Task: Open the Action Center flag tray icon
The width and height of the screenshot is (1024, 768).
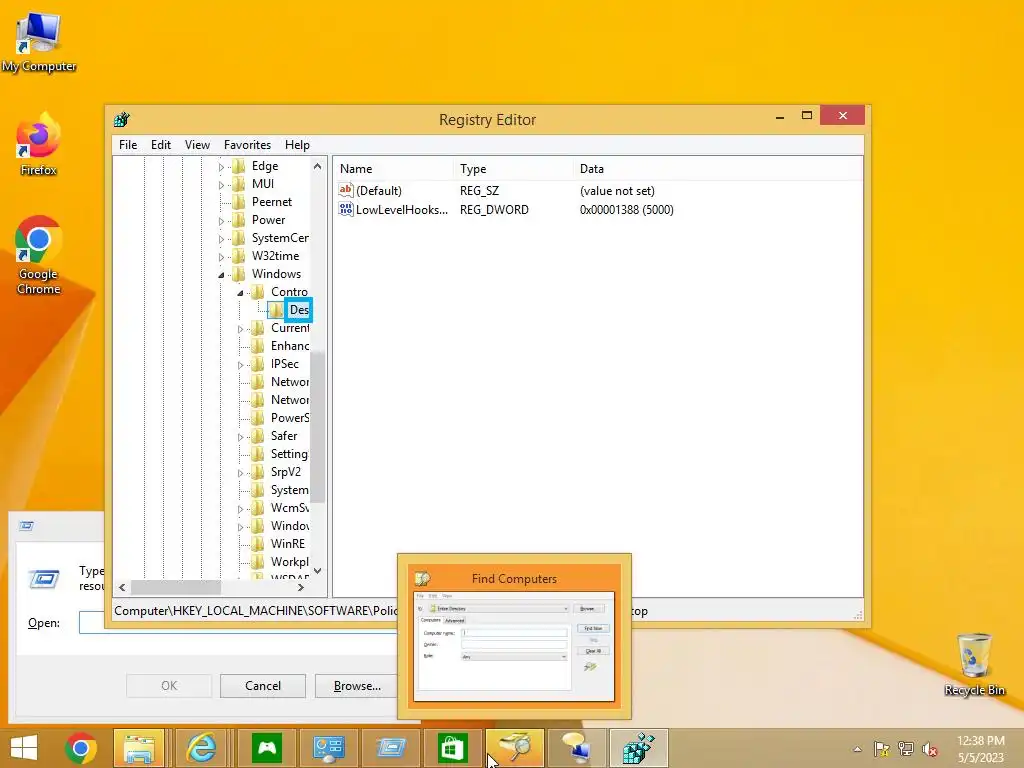Action: click(x=882, y=749)
